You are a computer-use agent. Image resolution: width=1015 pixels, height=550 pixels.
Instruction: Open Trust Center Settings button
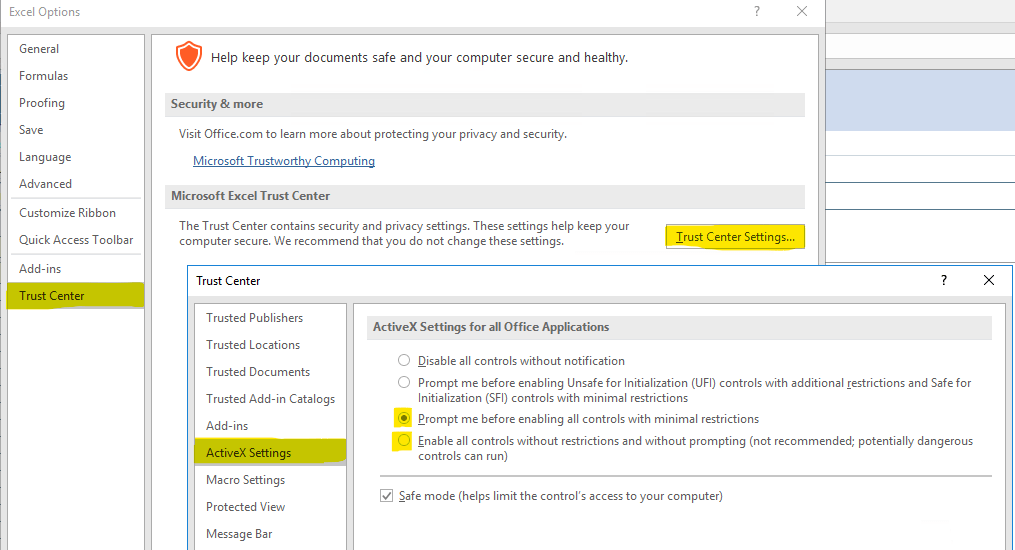(735, 237)
